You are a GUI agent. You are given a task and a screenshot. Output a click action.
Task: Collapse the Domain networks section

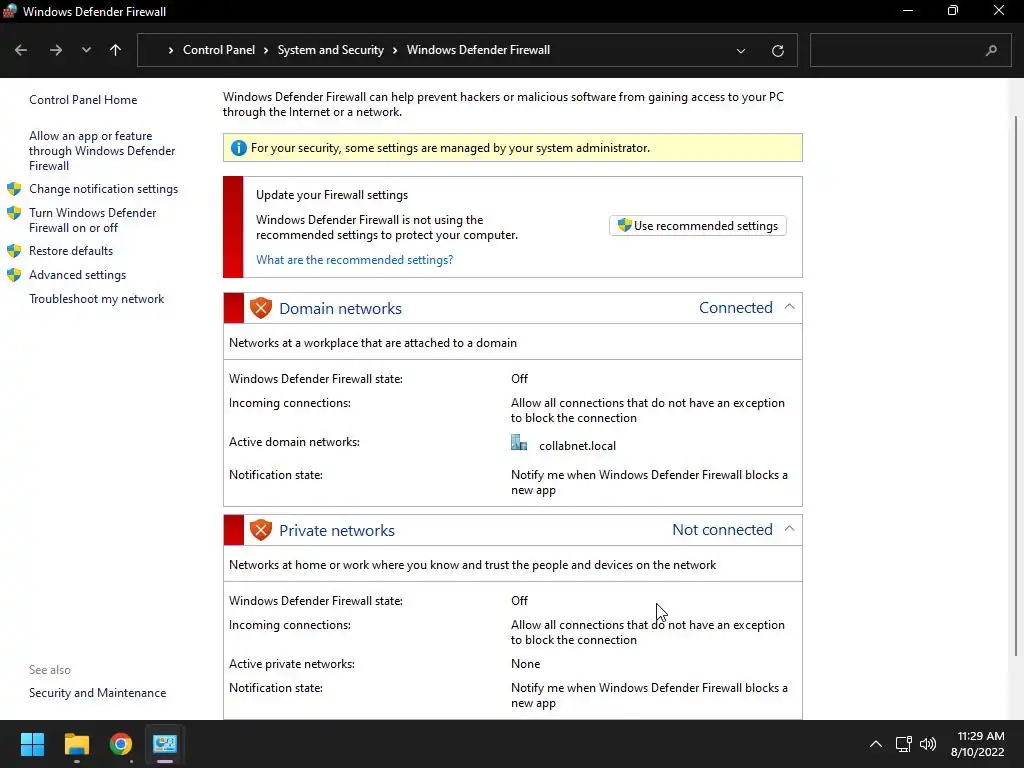789,307
